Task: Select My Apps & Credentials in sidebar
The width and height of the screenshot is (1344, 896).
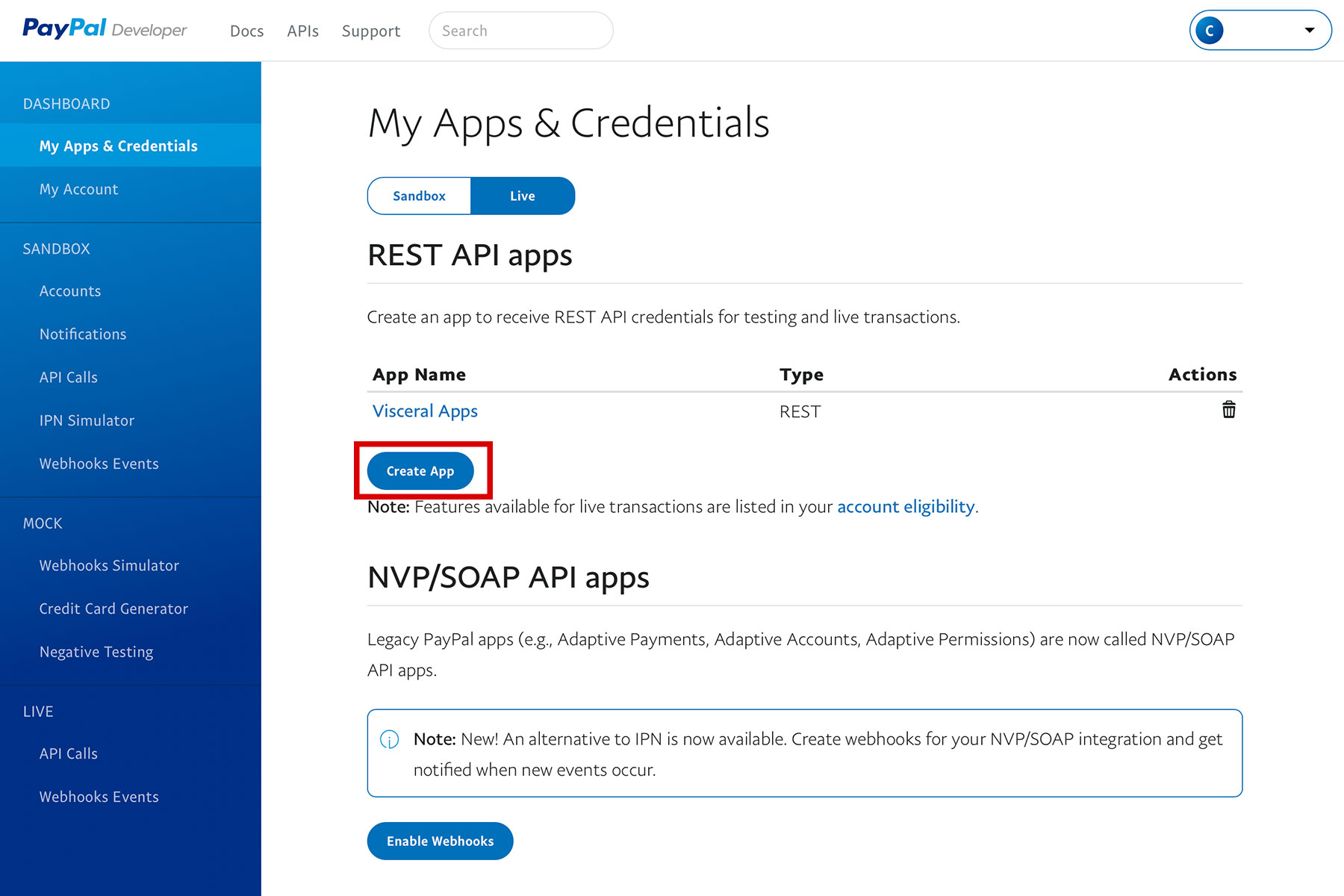Action: (131, 146)
